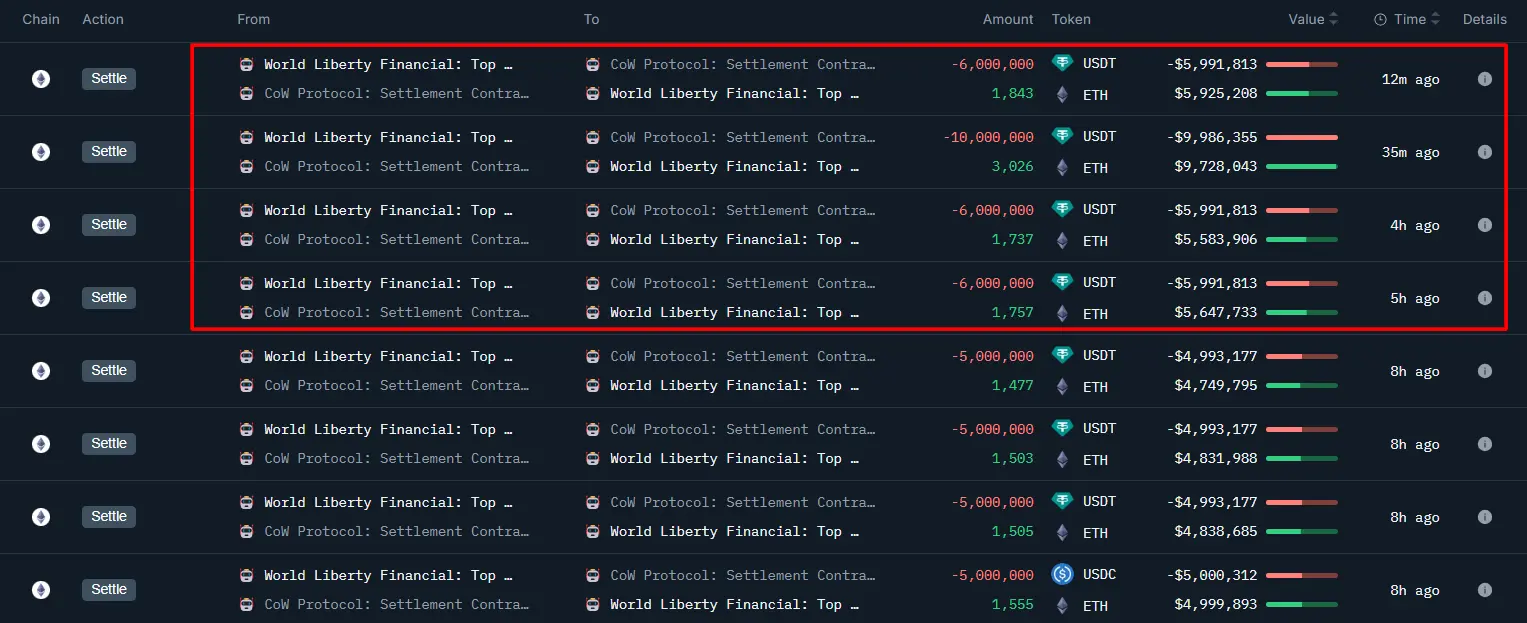Click the descending sort arrow beside Value
Screen dimensions: 1527x623
[x=1334, y=24]
